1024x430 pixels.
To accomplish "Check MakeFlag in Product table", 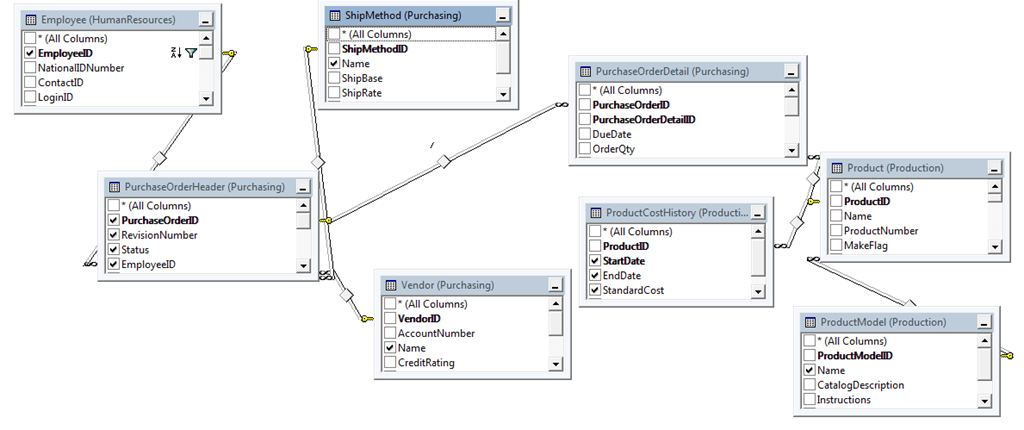I will pyautogui.click(x=837, y=245).
